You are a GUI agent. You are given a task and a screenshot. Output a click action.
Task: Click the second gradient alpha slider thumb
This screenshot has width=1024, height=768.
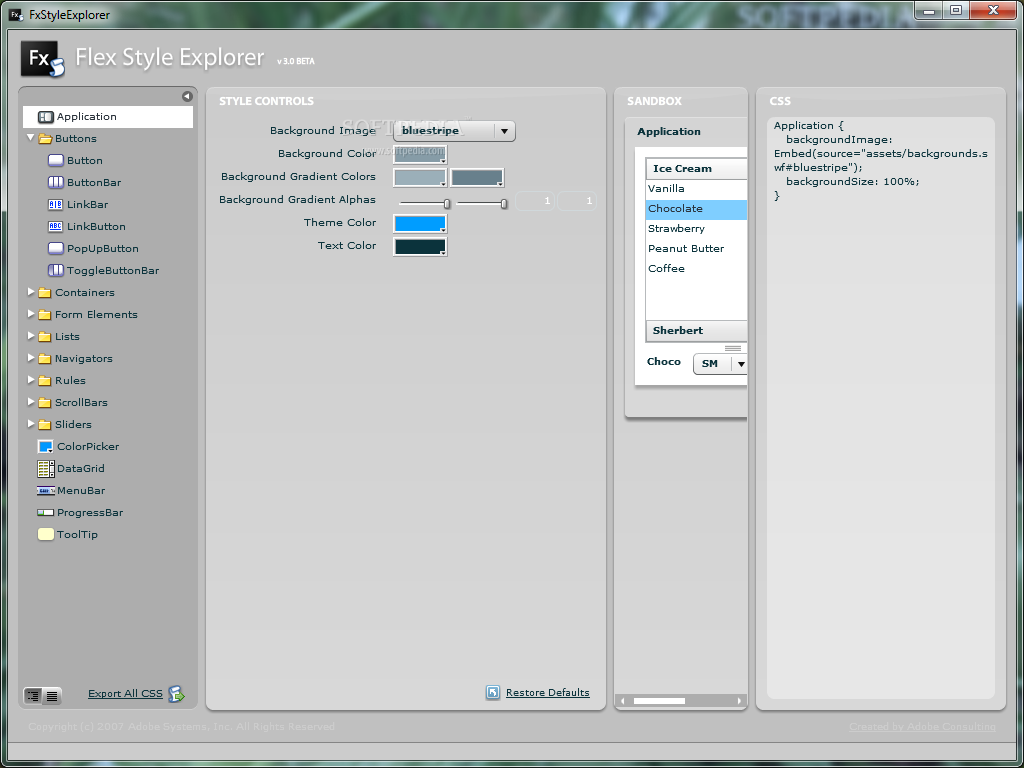coord(504,204)
